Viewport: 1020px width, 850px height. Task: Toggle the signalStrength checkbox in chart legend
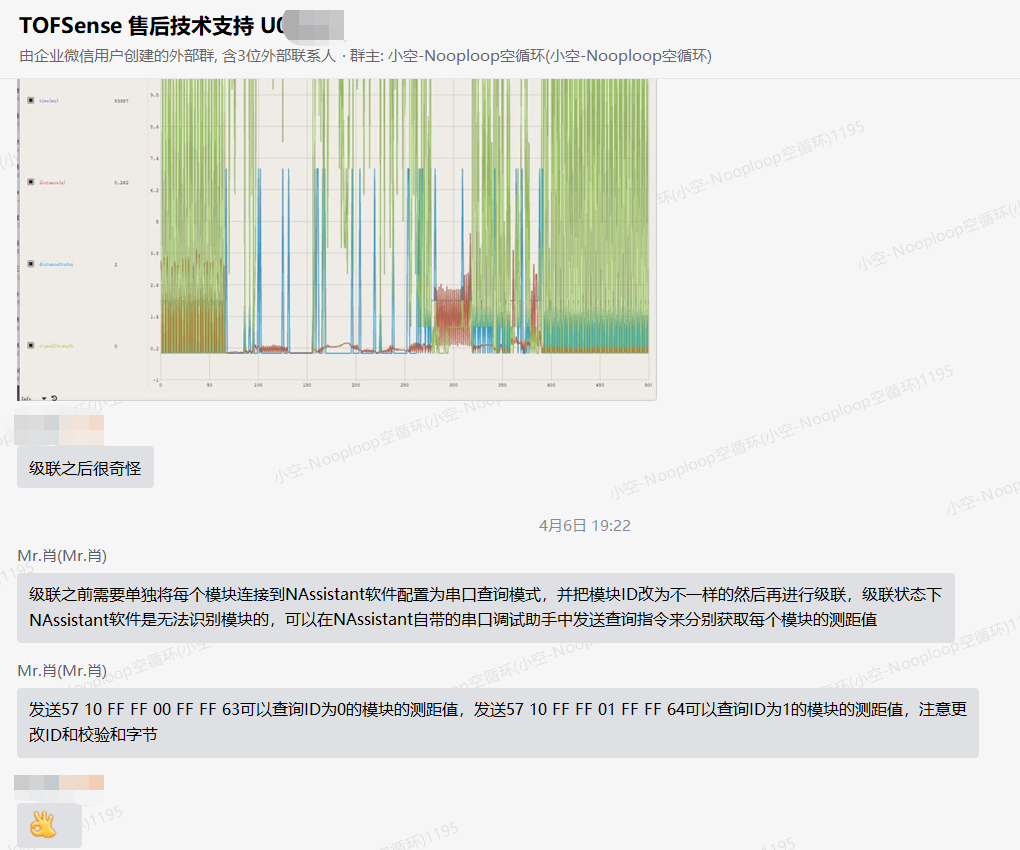tap(31, 346)
